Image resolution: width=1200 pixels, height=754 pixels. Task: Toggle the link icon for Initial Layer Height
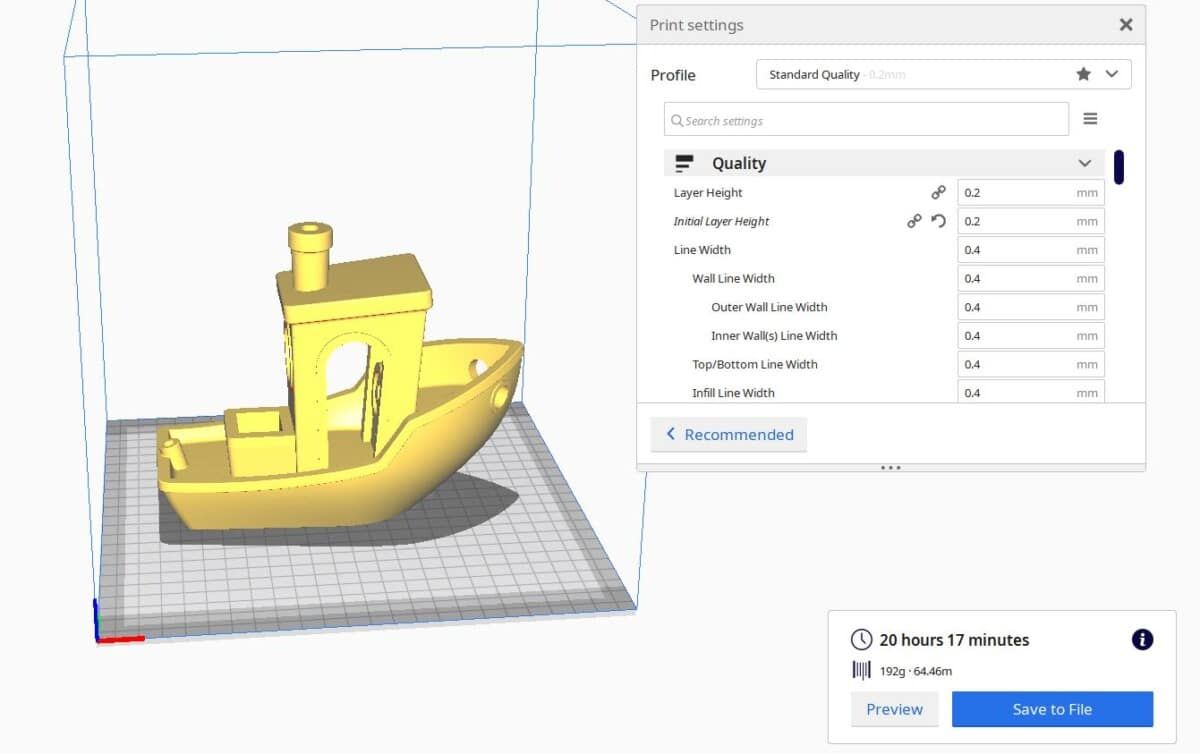tap(915, 221)
